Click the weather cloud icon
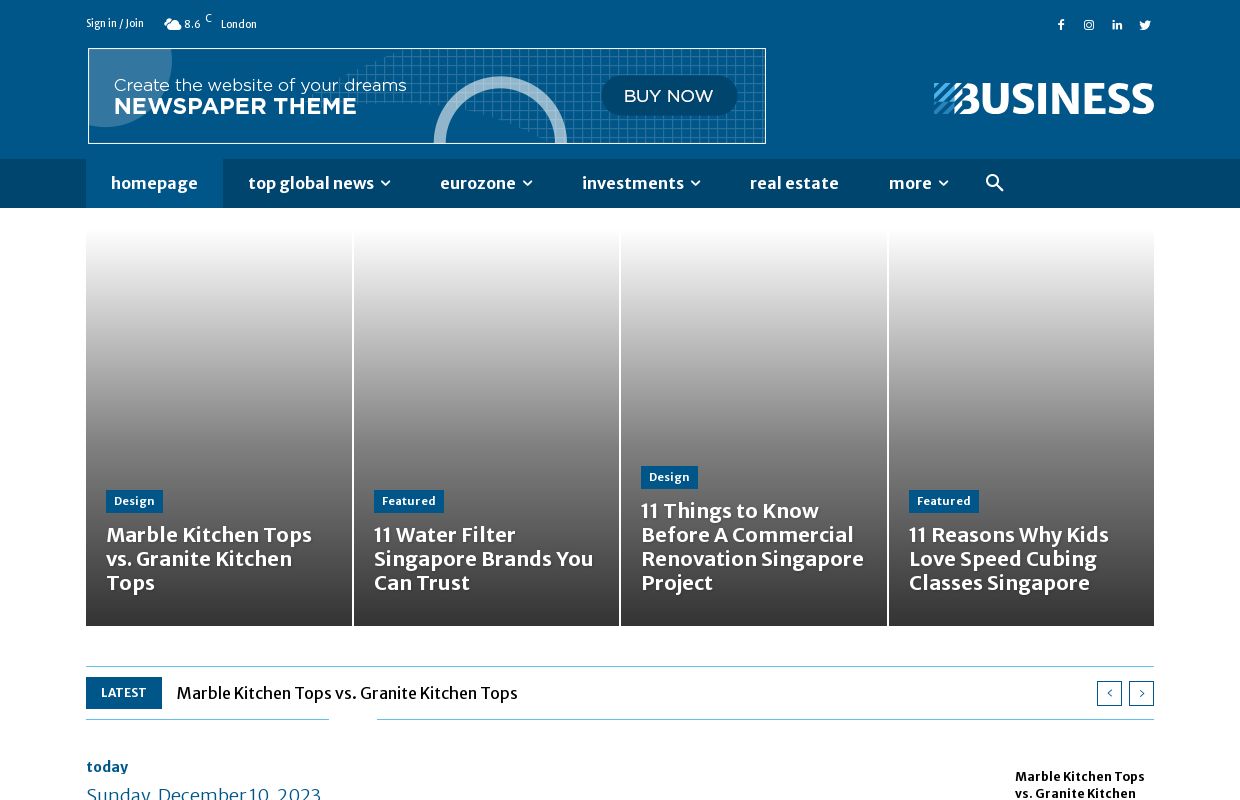 point(172,23)
